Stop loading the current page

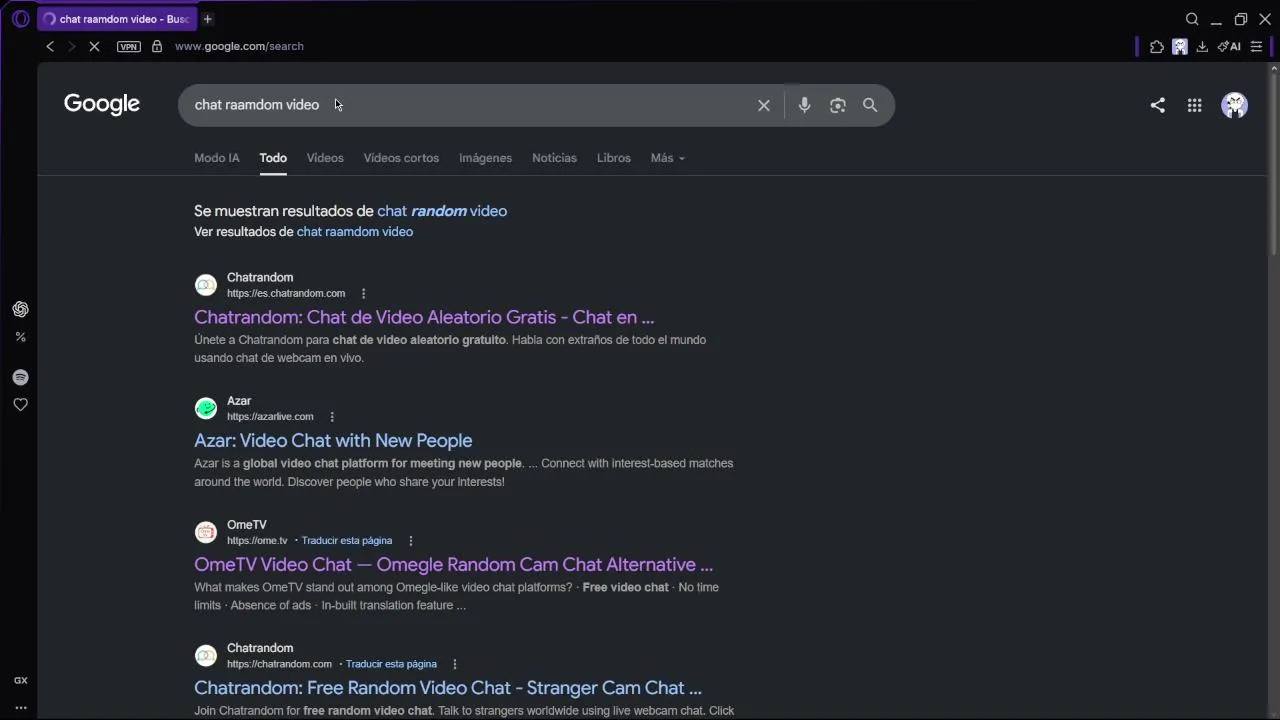coord(94,46)
